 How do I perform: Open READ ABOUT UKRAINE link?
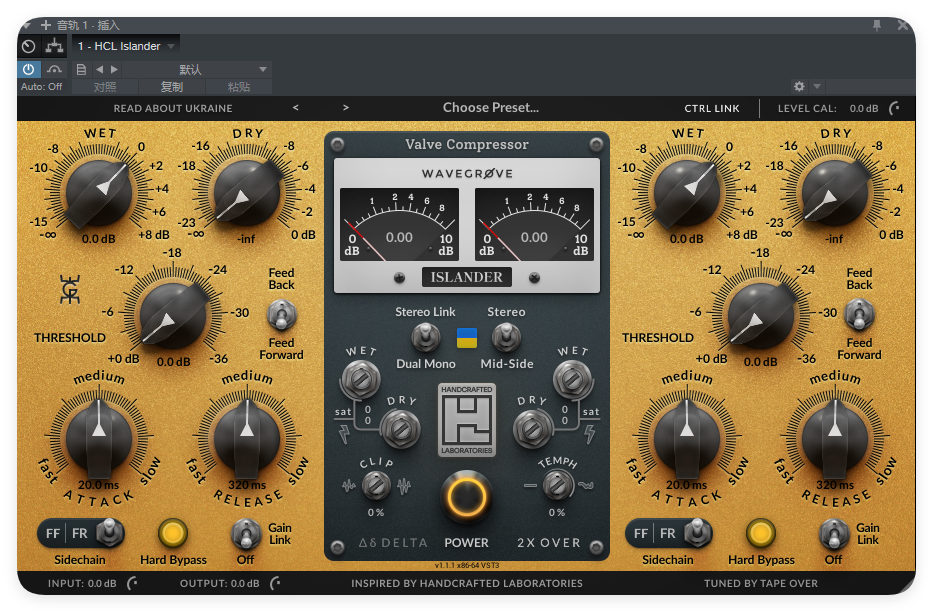(173, 108)
